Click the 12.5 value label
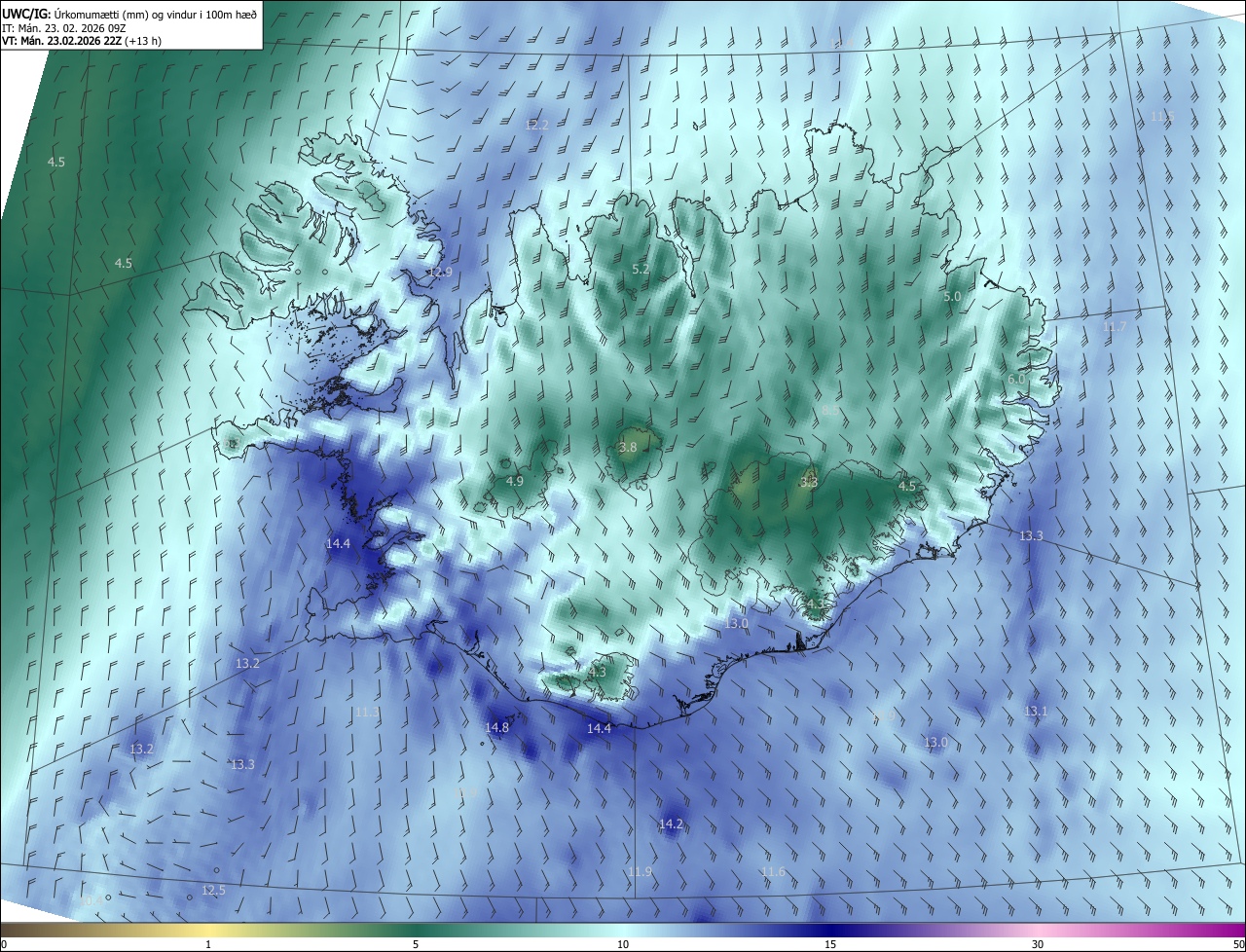Image resolution: width=1246 pixels, height=952 pixels. (213, 890)
